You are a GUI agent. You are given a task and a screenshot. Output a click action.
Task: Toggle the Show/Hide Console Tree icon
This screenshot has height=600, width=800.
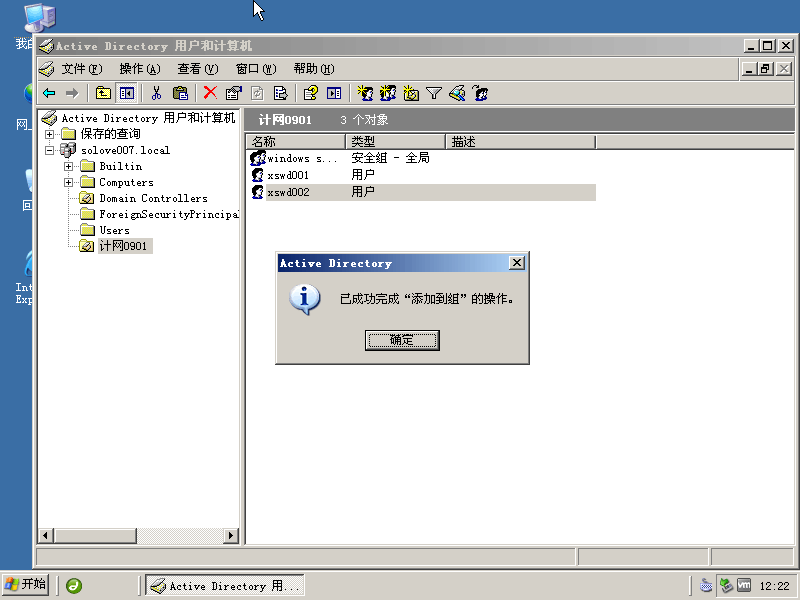(127, 93)
